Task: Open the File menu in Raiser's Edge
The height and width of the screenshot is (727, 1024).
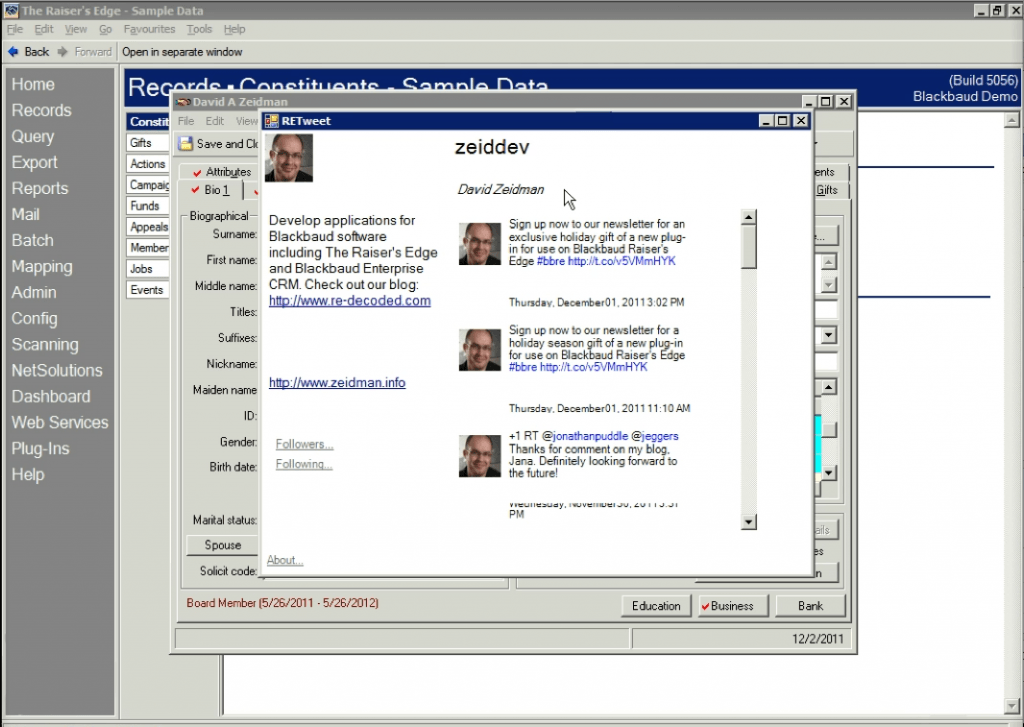Action: 14,29
